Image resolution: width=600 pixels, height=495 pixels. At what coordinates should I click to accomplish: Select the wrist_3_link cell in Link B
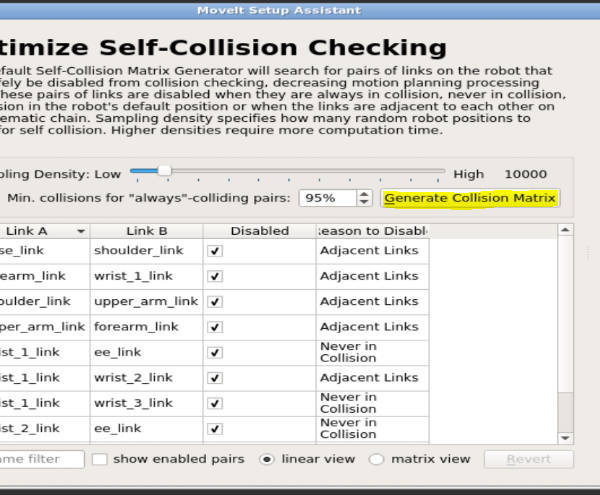147,403
